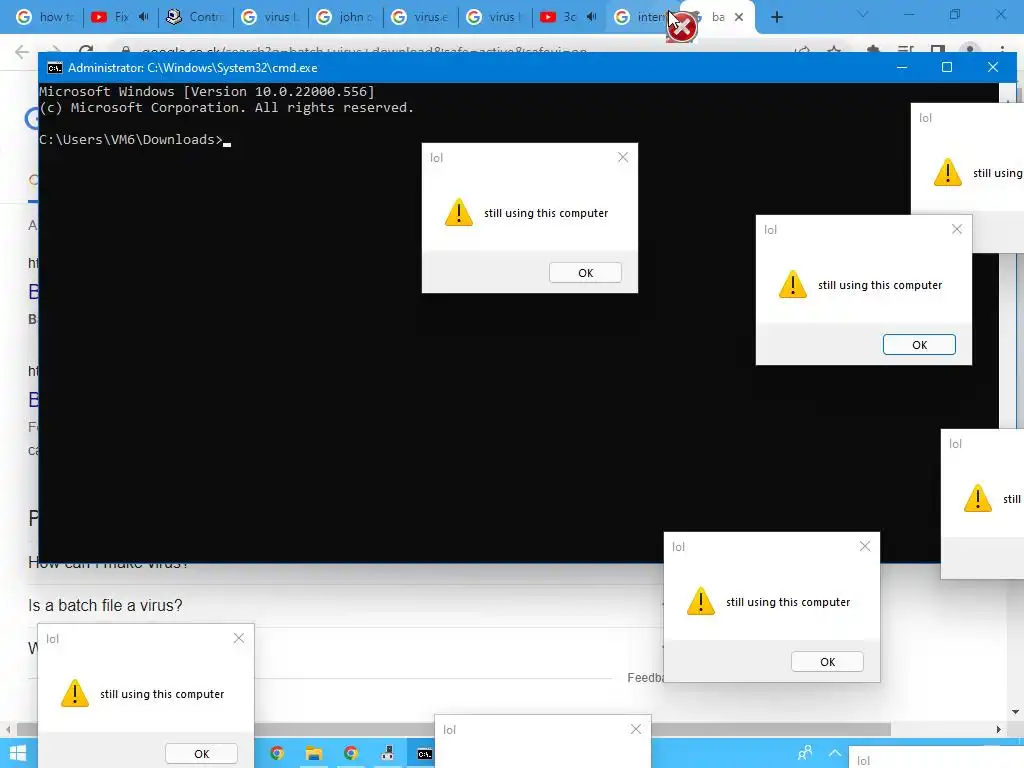Close the lol dialog beside the cmd prompt

tap(623, 157)
